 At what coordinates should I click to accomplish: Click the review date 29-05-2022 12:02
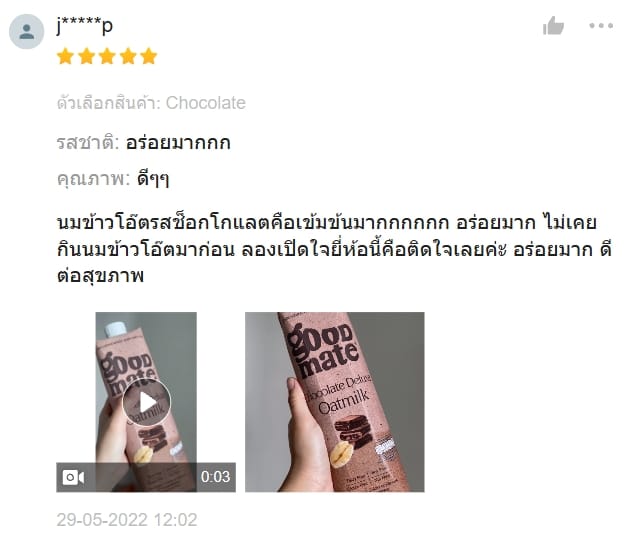127,520
